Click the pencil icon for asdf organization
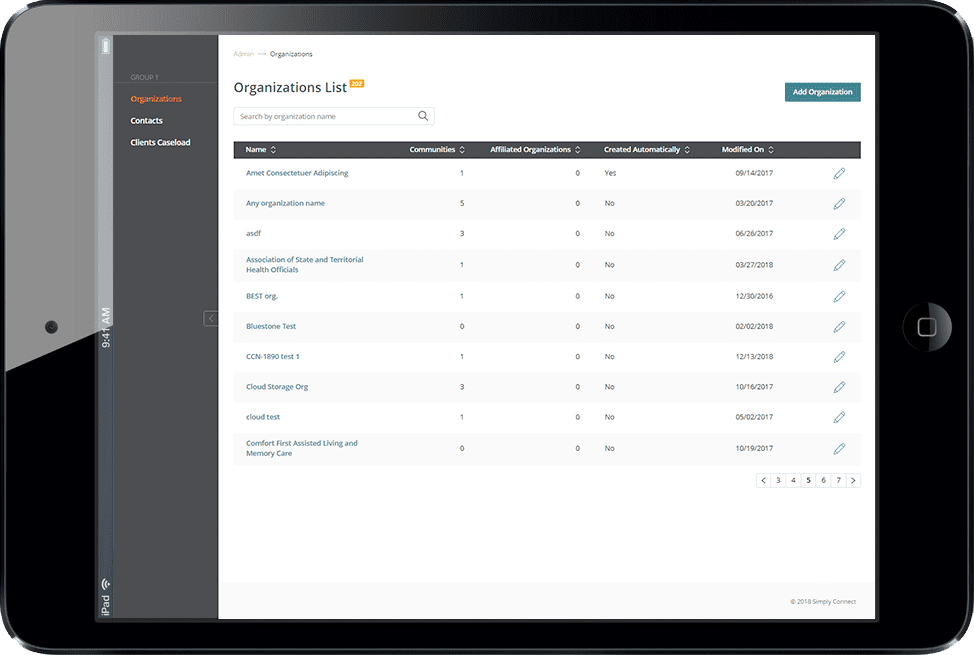The width and height of the screenshot is (974, 655). pos(839,234)
